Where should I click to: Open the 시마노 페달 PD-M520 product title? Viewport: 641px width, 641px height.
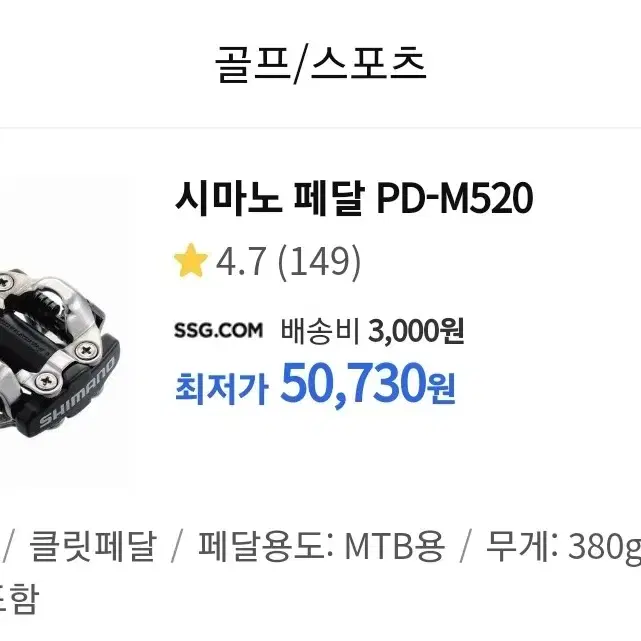(x=354, y=199)
